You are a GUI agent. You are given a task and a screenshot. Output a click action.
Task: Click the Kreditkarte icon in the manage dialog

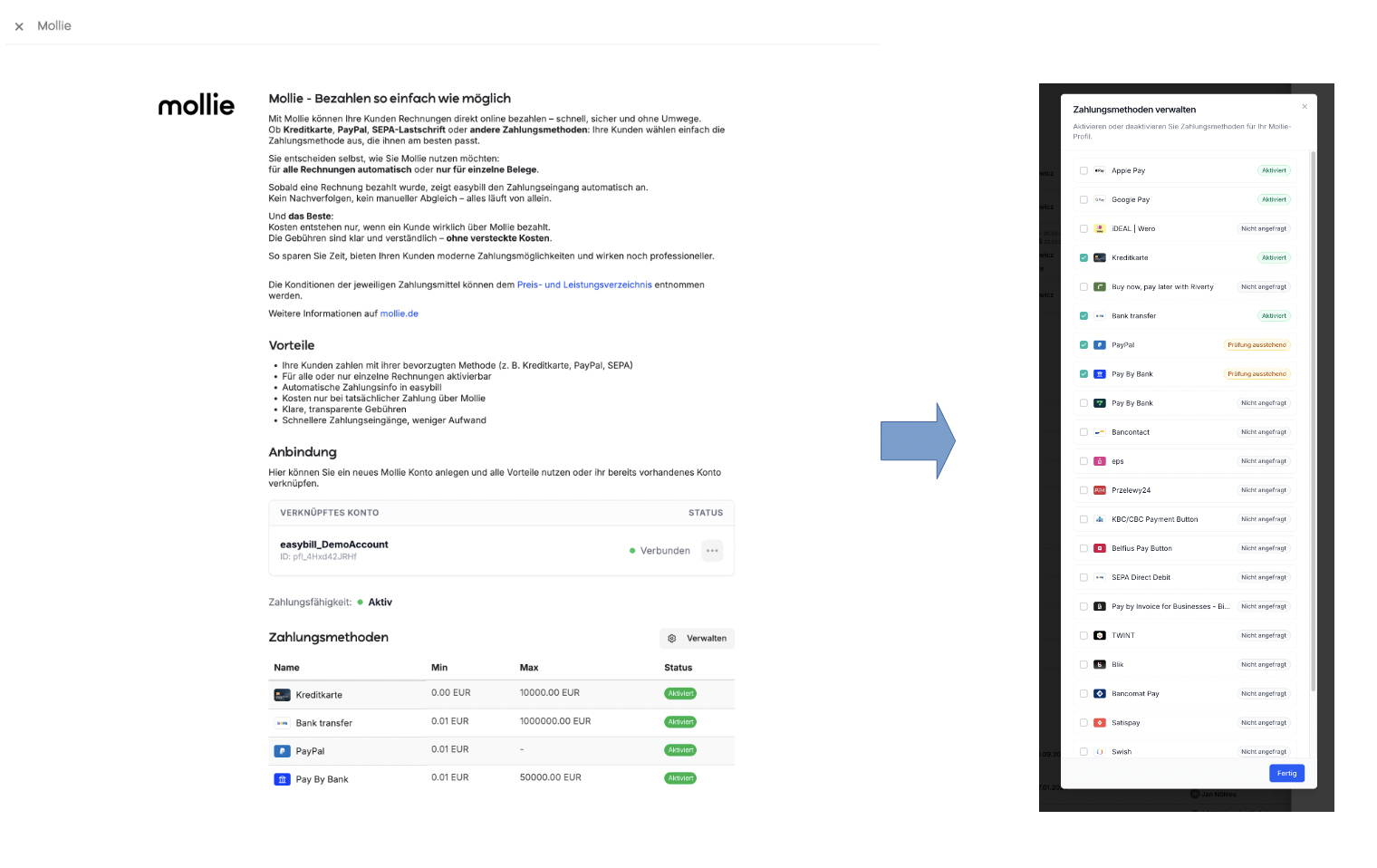click(1099, 257)
